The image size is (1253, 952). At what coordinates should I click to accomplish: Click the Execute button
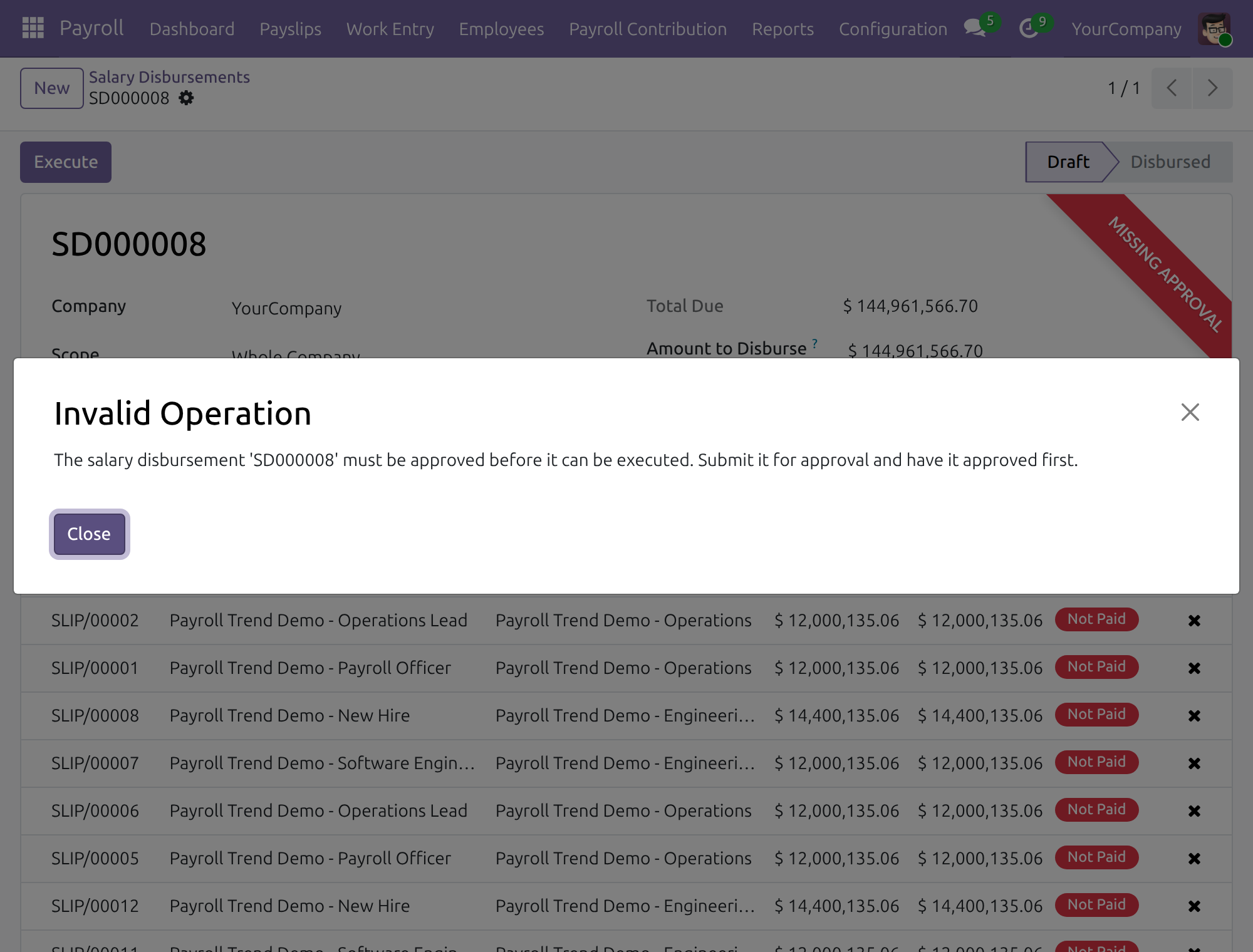tap(66, 162)
